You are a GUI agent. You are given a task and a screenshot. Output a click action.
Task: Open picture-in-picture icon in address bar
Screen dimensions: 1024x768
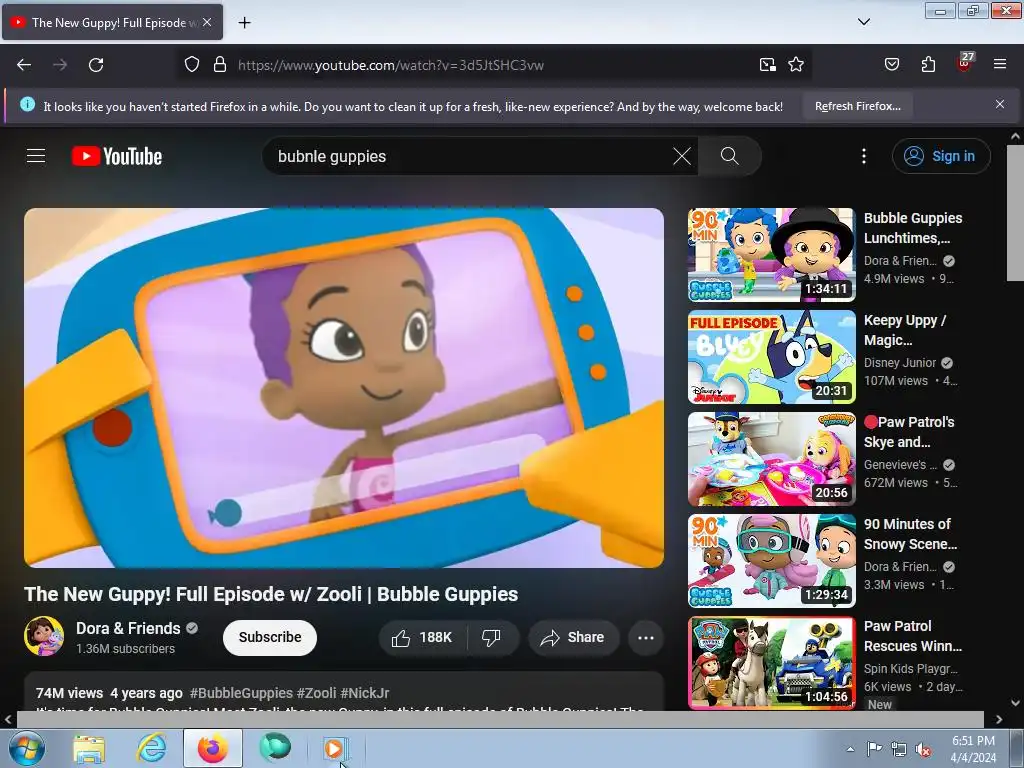pos(767,64)
